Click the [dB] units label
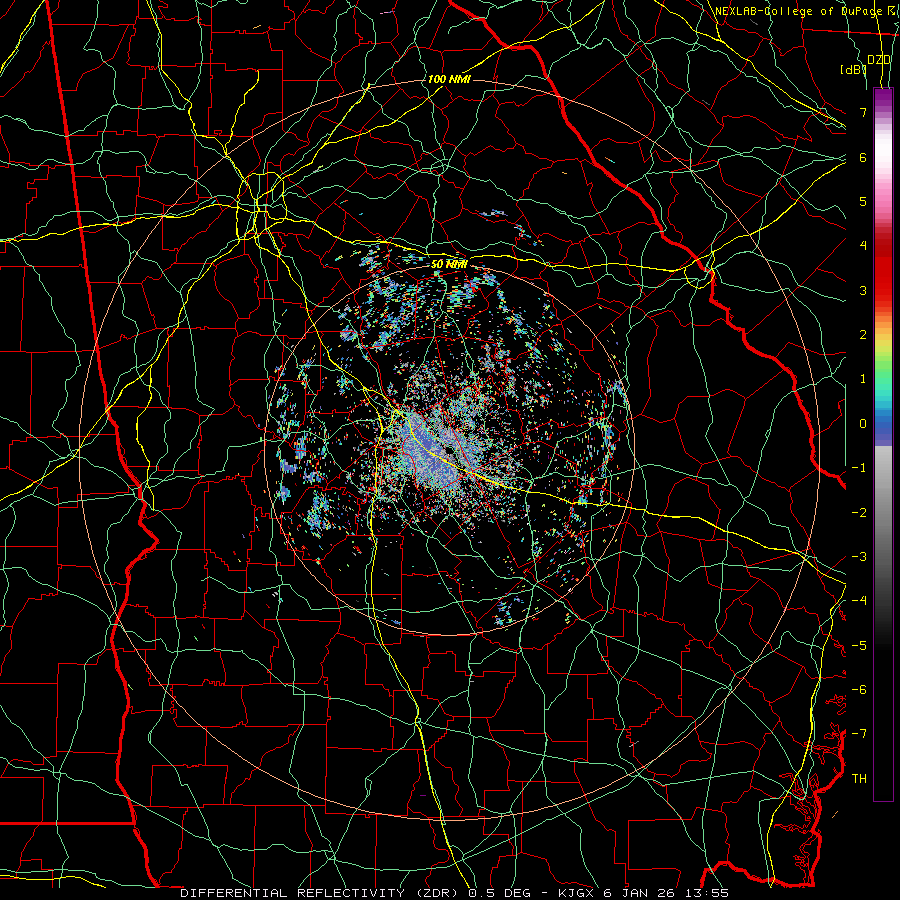Viewport: 900px width, 900px height. point(853,70)
